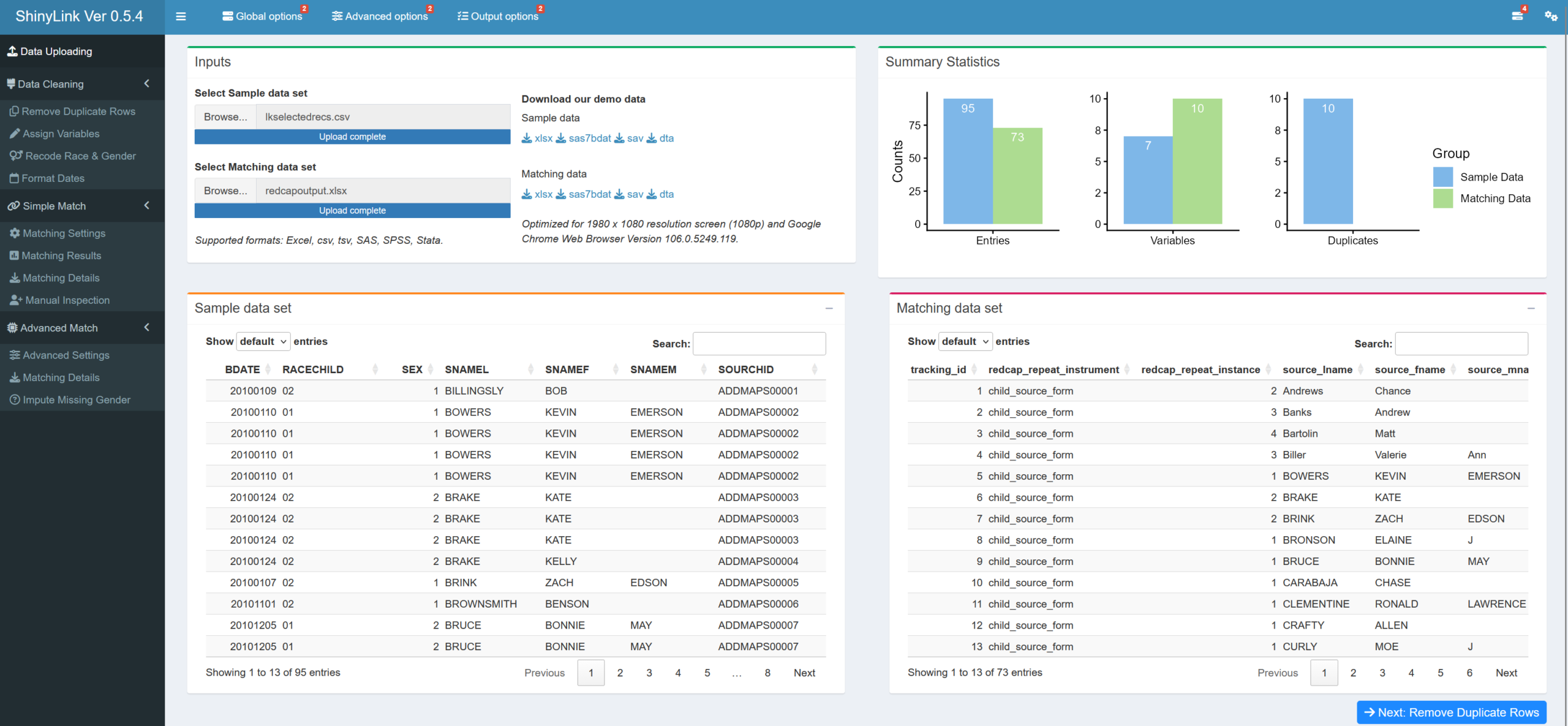This screenshot has width=1568, height=726.
Task: Go to Manual Inspection sidebar item
Action: (x=60, y=300)
